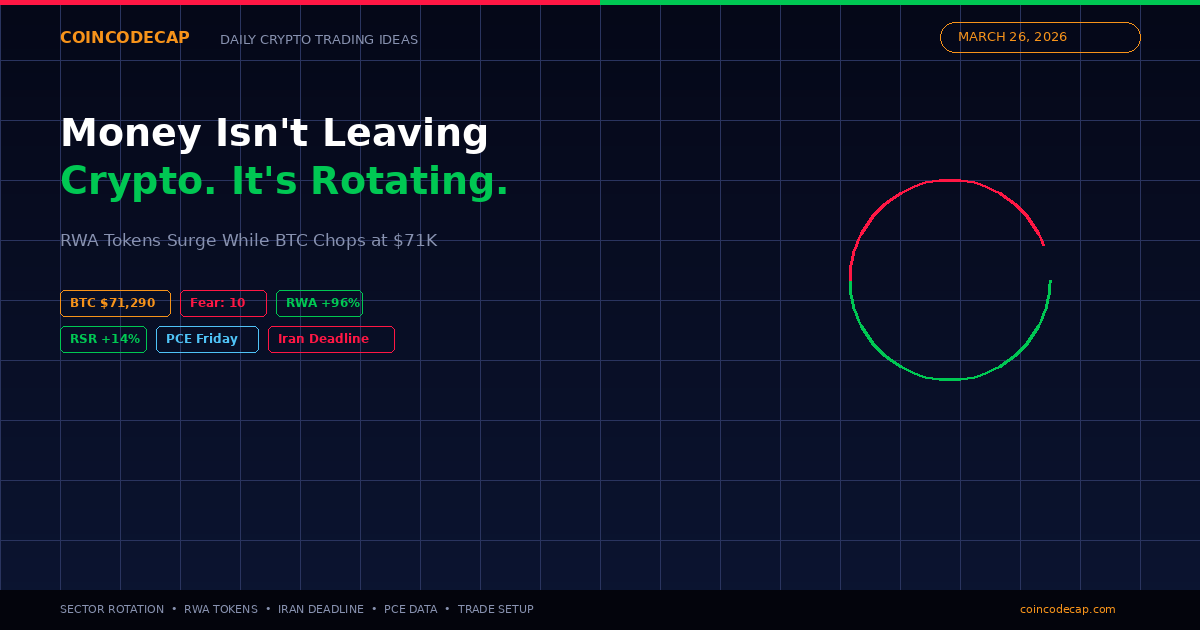Click the green Crypto. It's Rotating. headline

coord(284,181)
